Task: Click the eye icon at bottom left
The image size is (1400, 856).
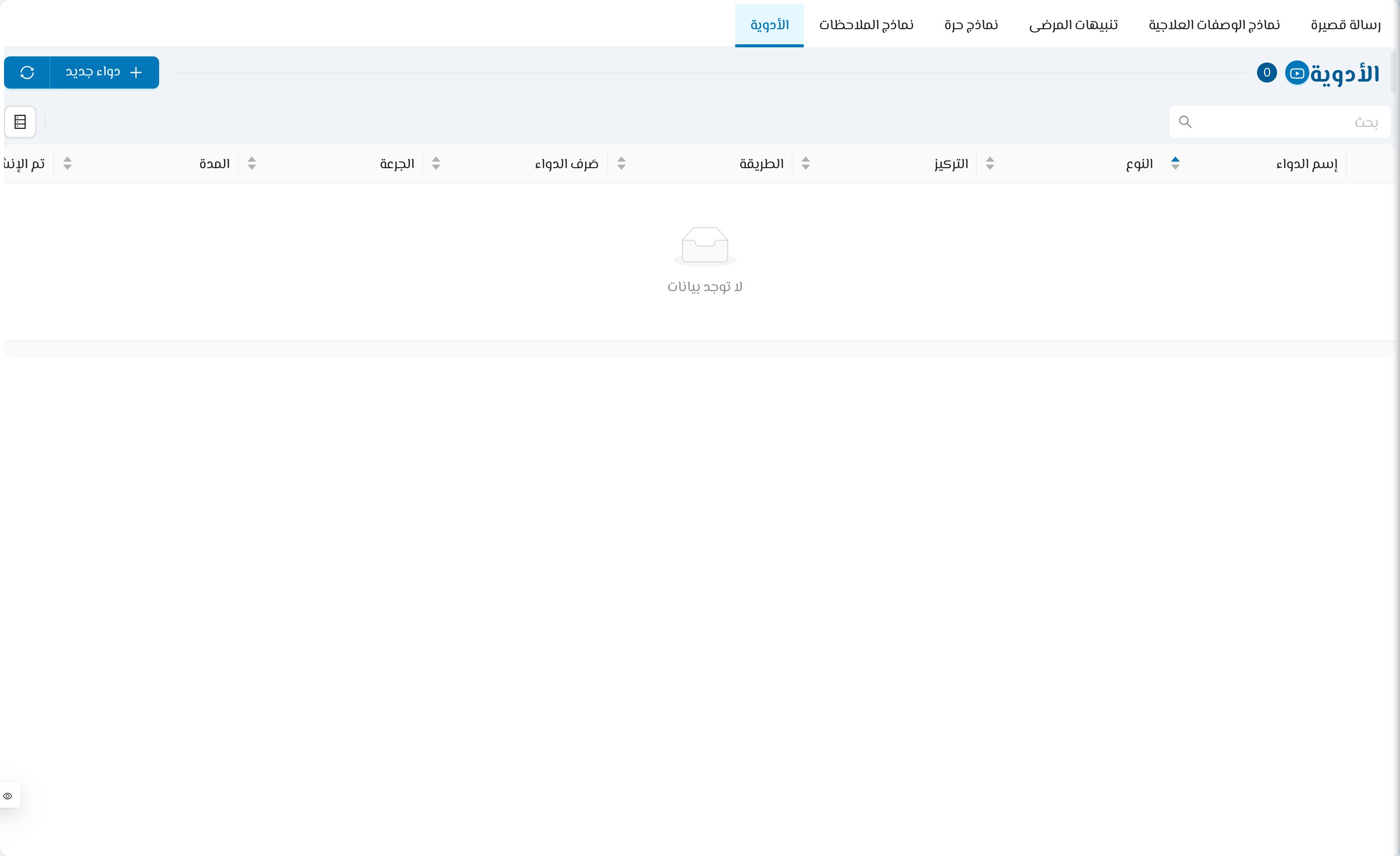Action: point(8,796)
